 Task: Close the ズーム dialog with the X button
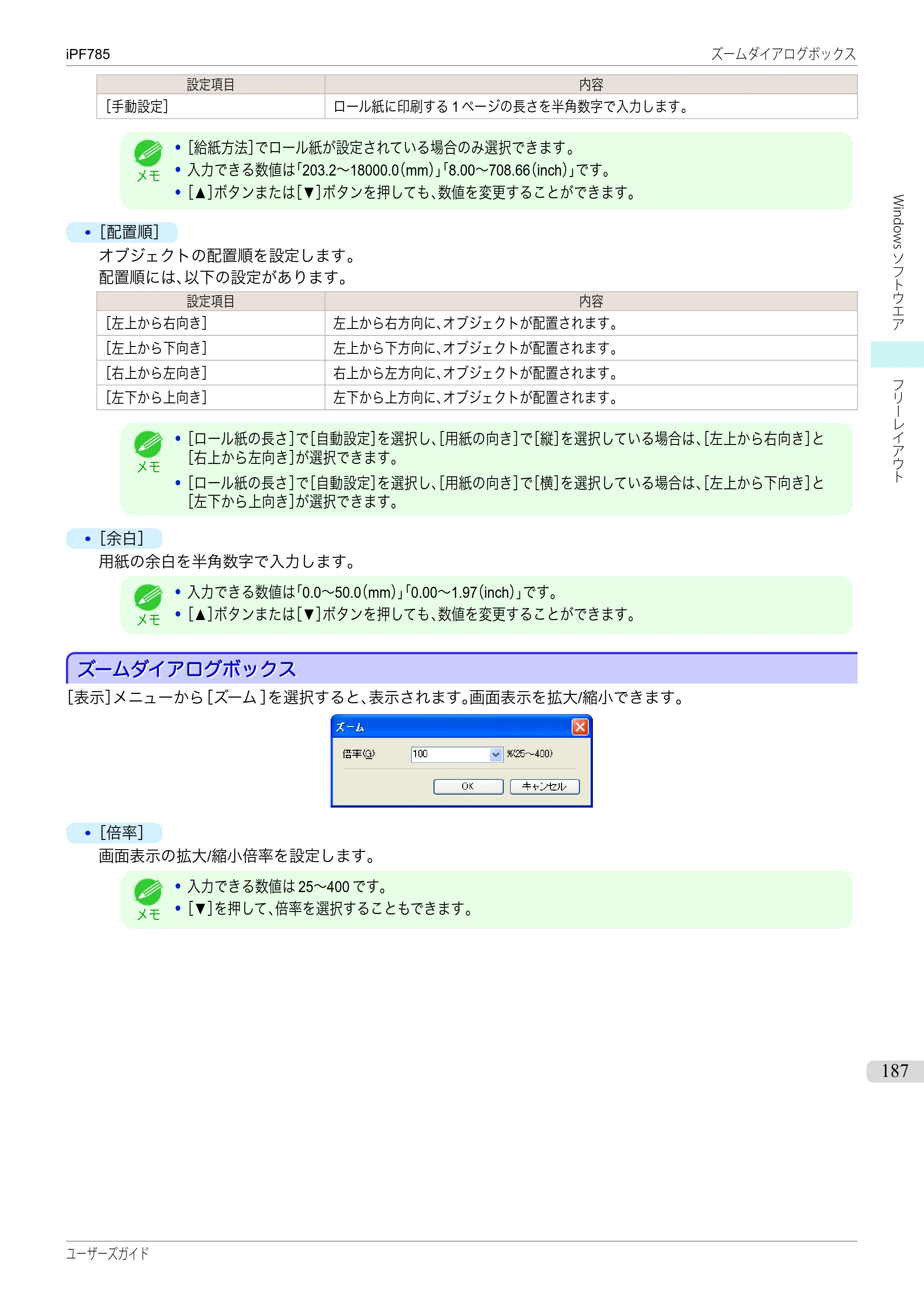click(580, 727)
